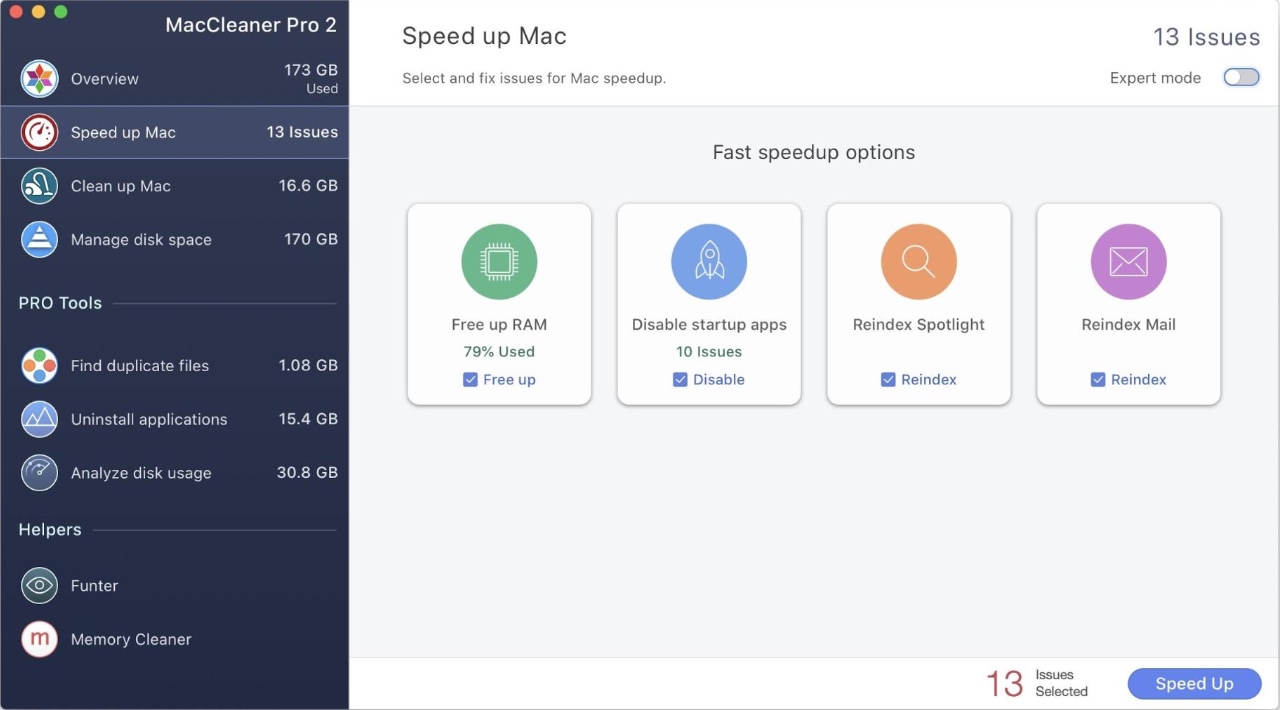Click the purple Reindex Mail envelope icon
This screenshot has width=1280, height=710.
pos(1128,262)
